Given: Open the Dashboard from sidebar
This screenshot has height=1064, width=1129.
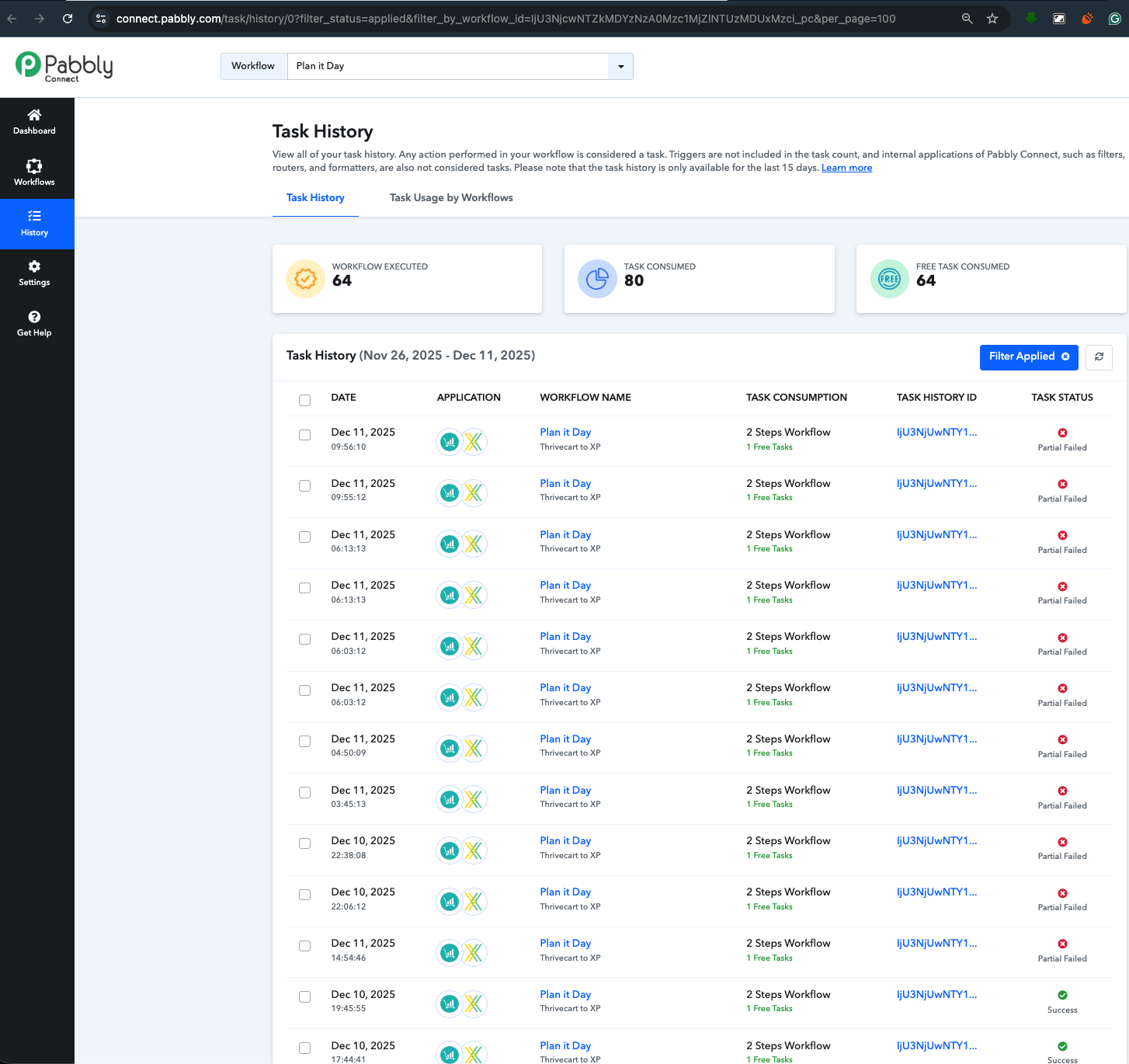Looking at the screenshot, I should pyautogui.click(x=34, y=123).
